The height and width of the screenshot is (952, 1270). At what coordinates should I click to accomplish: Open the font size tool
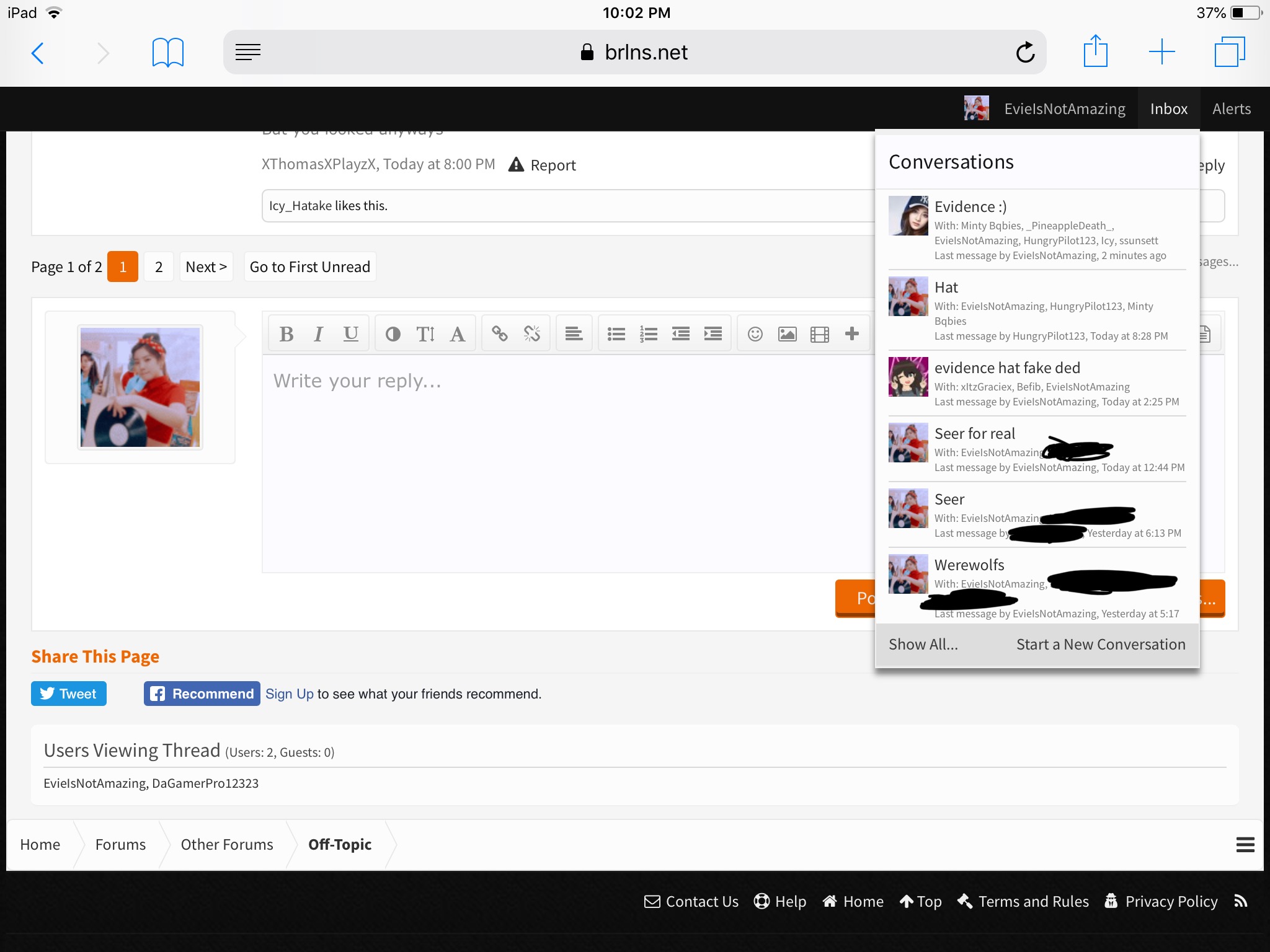click(425, 334)
